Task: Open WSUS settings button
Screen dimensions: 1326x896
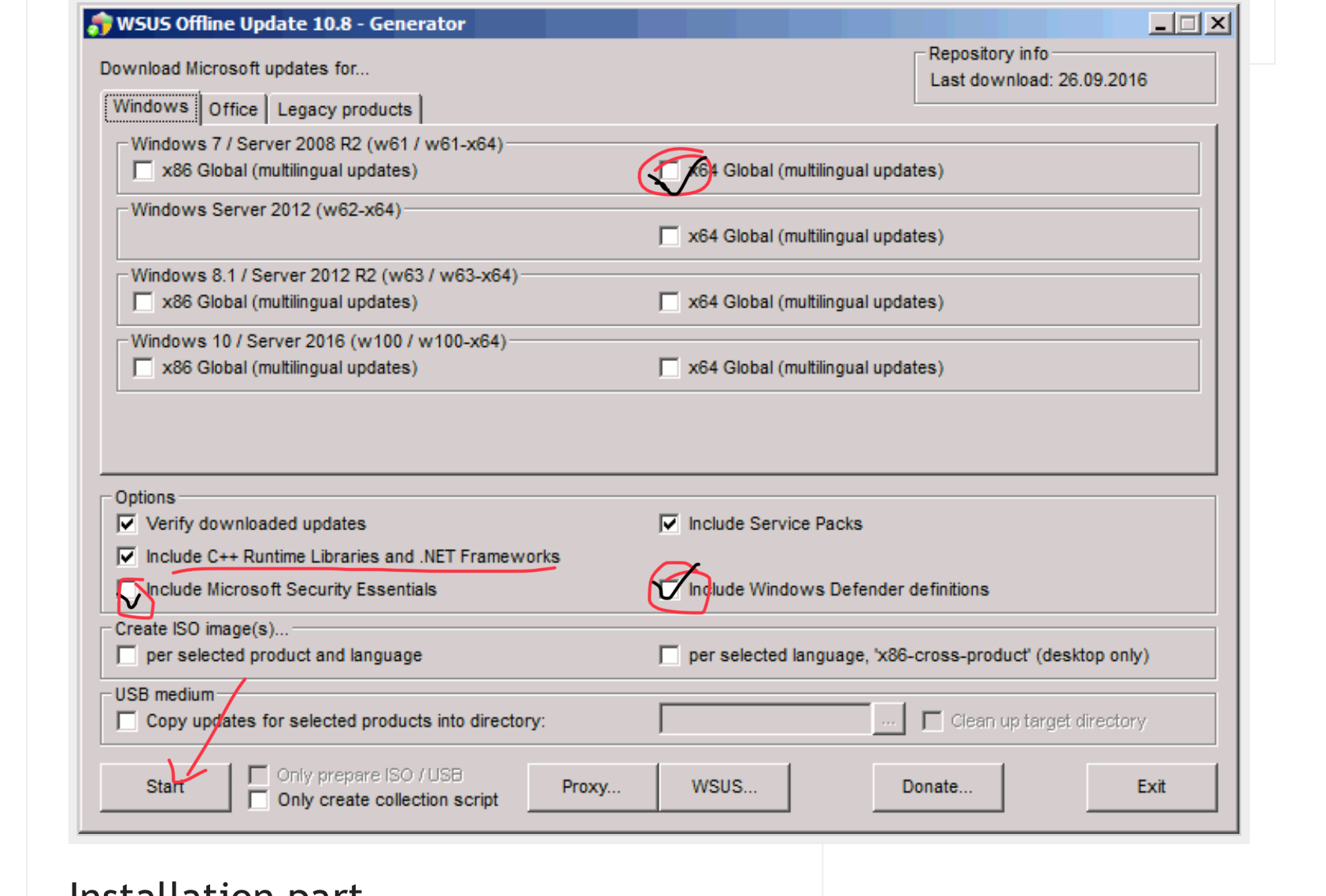Action: tap(724, 787)
